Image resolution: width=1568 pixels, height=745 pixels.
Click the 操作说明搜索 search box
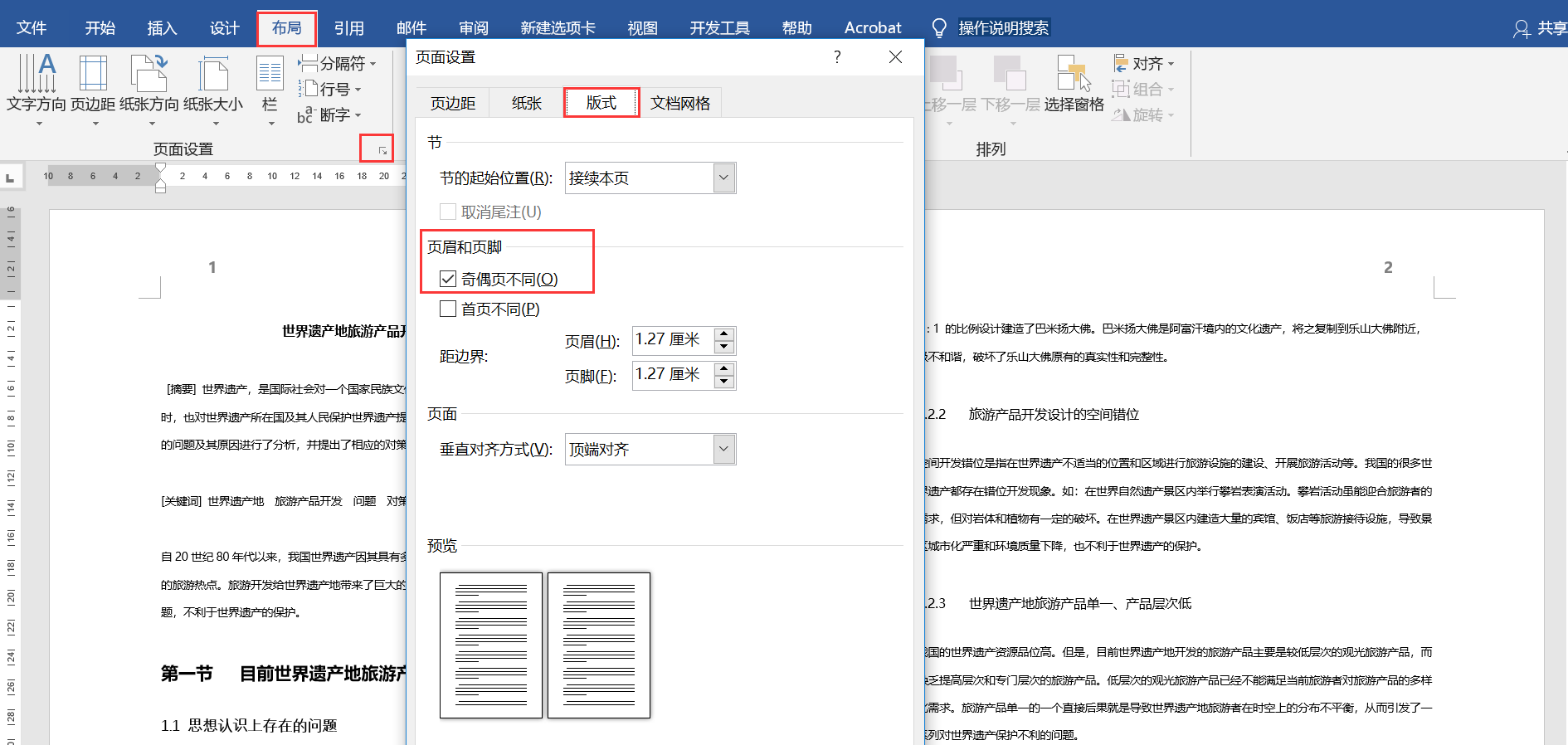click(1004, 28)
